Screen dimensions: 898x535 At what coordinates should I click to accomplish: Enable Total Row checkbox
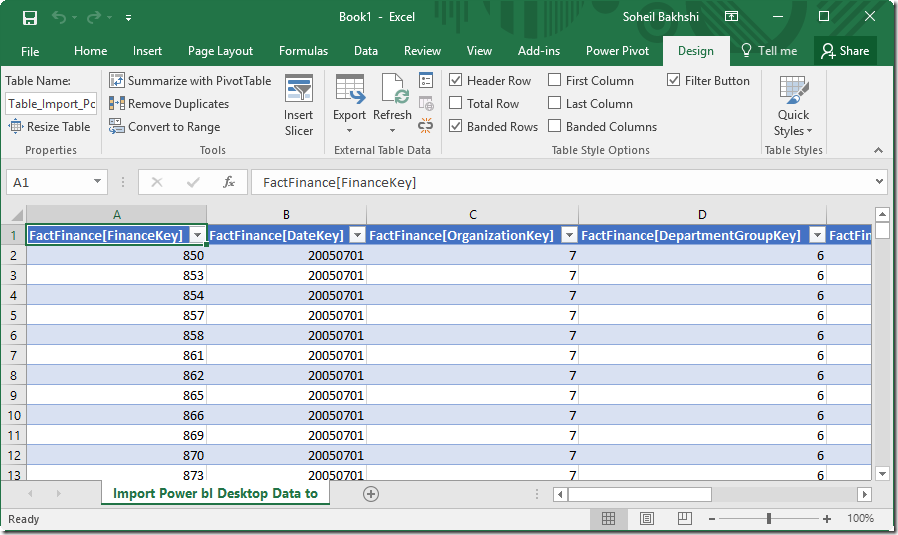tap(455, 103)
